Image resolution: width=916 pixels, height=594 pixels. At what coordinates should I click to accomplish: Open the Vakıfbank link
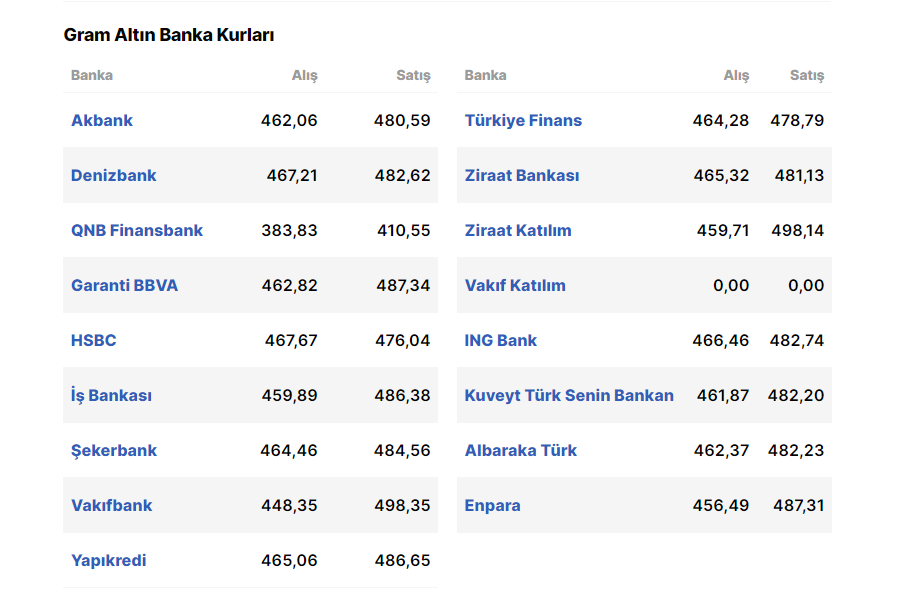point(112,505)
